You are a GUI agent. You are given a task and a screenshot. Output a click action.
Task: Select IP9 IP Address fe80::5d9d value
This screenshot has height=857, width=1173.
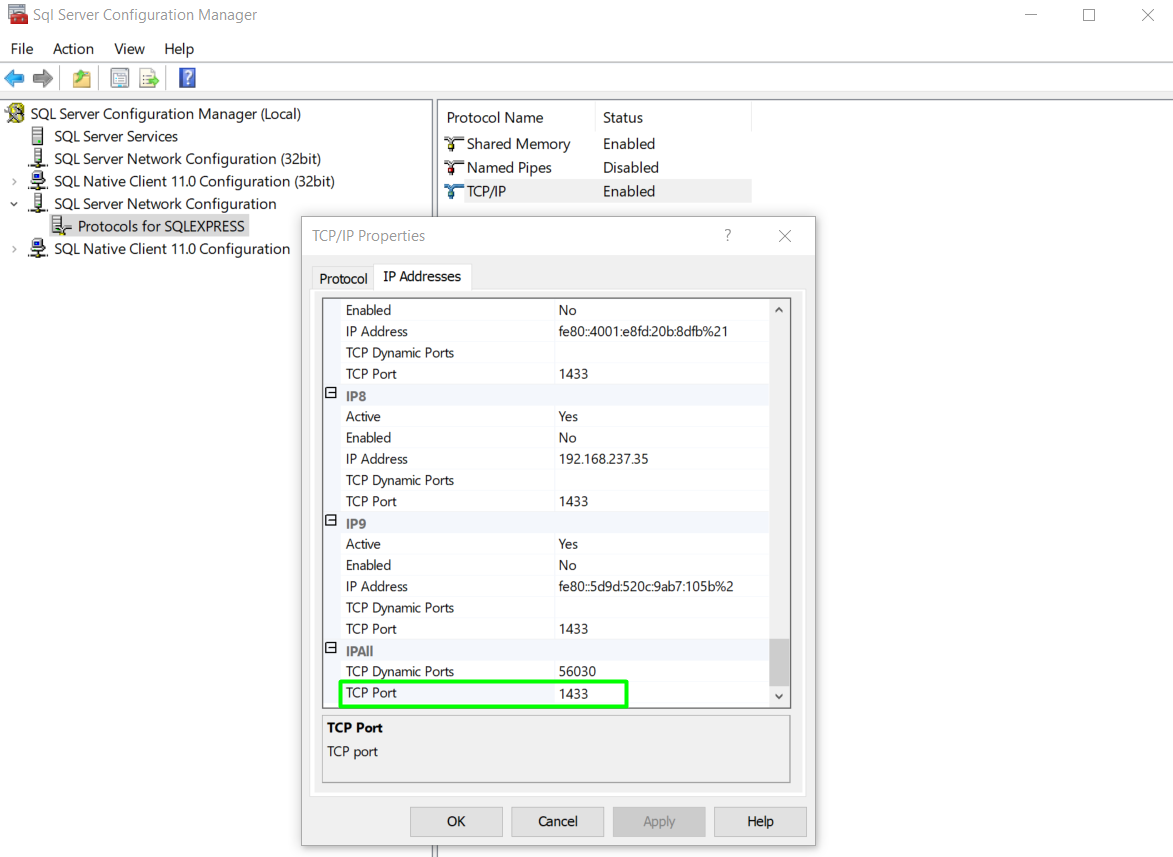[662, 586]
